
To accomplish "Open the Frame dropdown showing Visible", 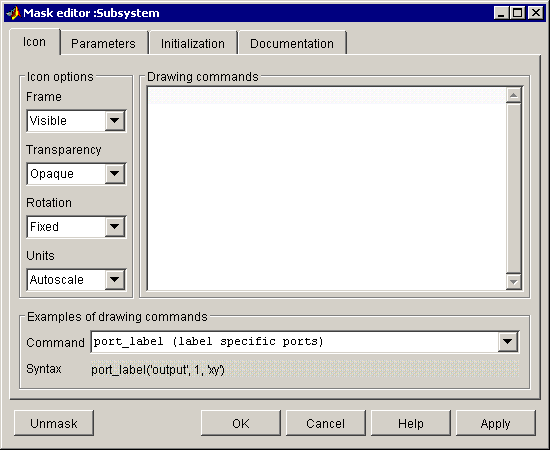I will click(x=76, y=121).
